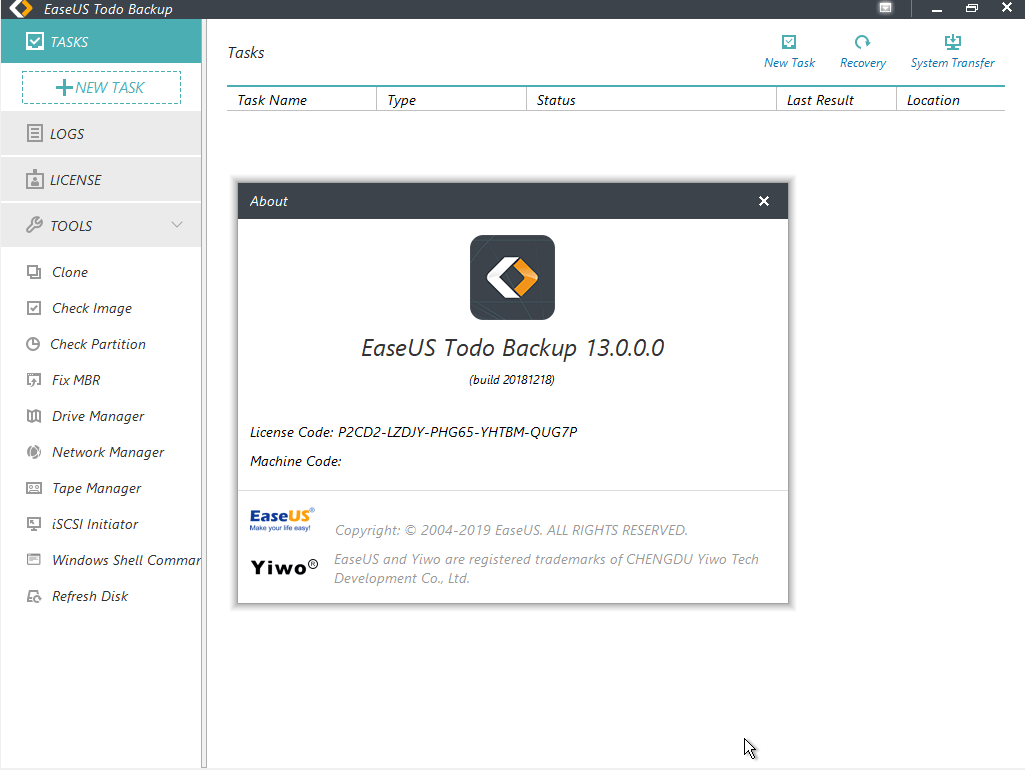Click the version text EaseUS Todo Backup 13.0.0.0
Image resolution: width=1025 pixels, height=770 pixels.
pyautogui.click(x=512, y=348)
